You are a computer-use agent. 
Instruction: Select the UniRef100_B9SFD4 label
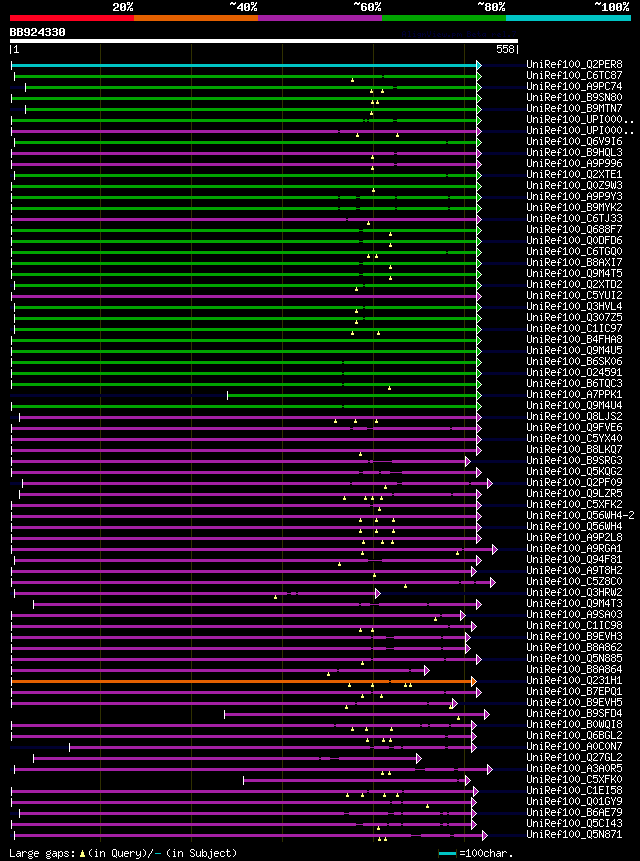pyautogui.click(x=574, y=713)
